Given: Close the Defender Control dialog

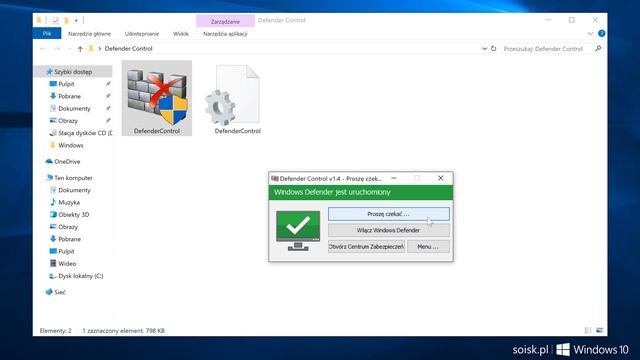Looking at the screenshot, I should pos(440,178).
